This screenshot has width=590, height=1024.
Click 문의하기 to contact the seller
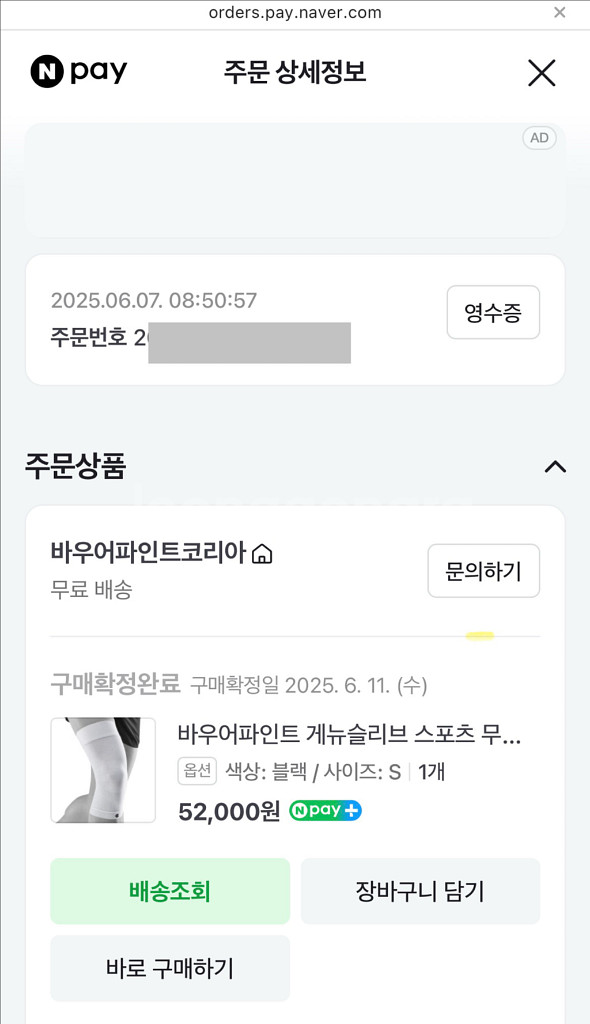click(x=484, y=571)
